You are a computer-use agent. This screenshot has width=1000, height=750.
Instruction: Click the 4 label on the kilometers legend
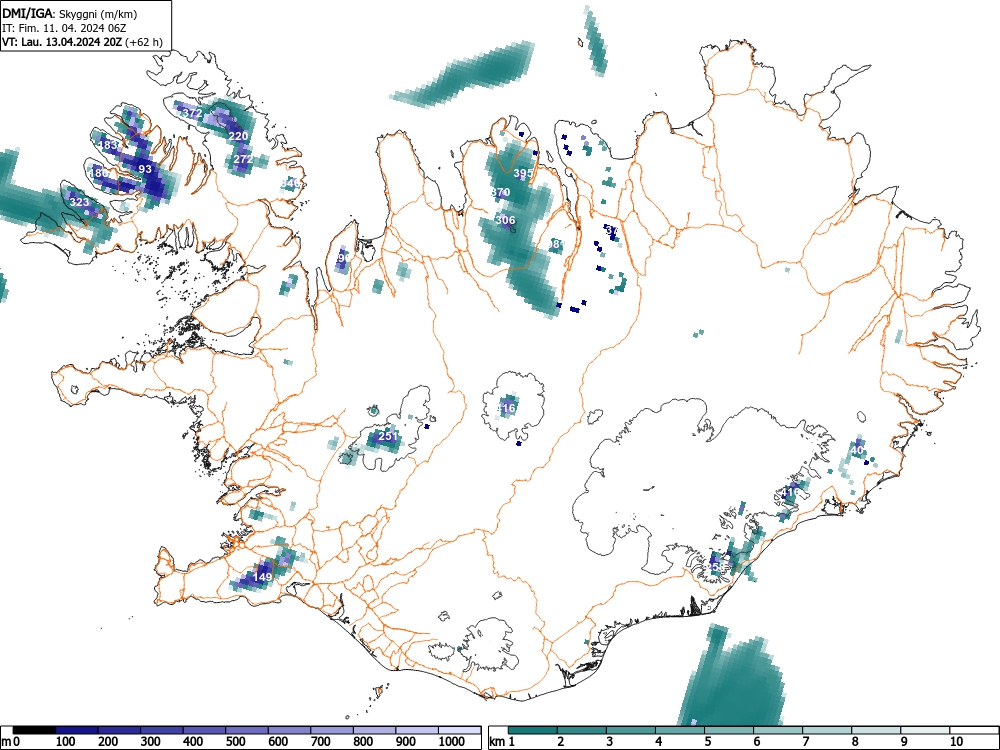coord(658,742)
